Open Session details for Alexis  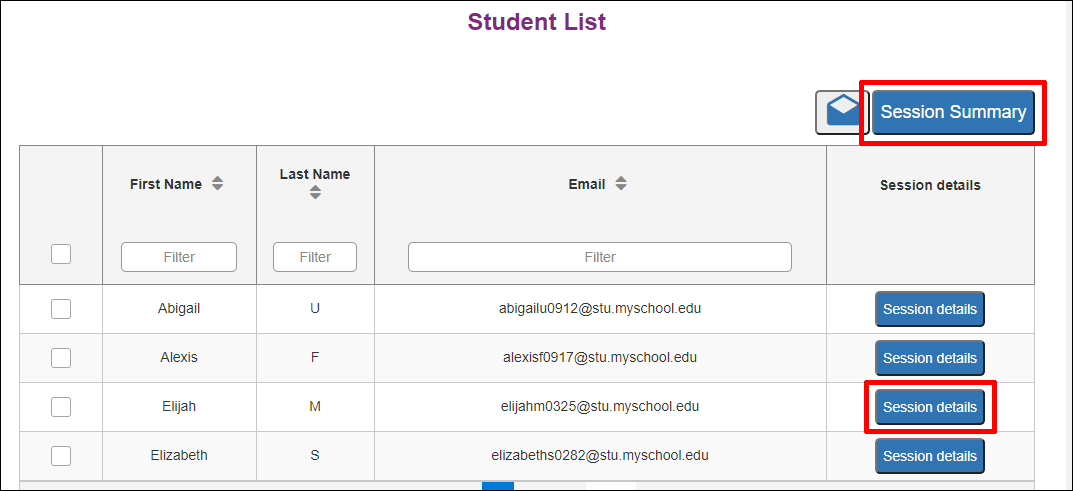point(930,358)
